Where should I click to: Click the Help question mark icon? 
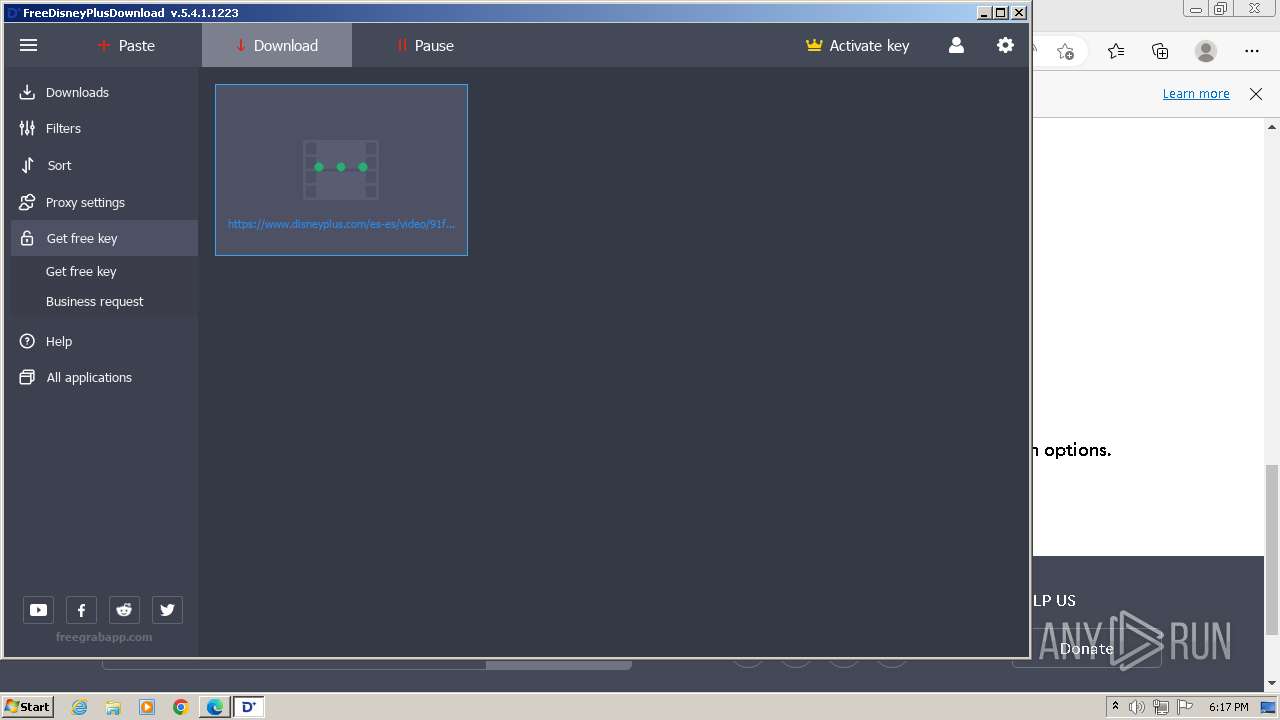click(x=27, y=341)
